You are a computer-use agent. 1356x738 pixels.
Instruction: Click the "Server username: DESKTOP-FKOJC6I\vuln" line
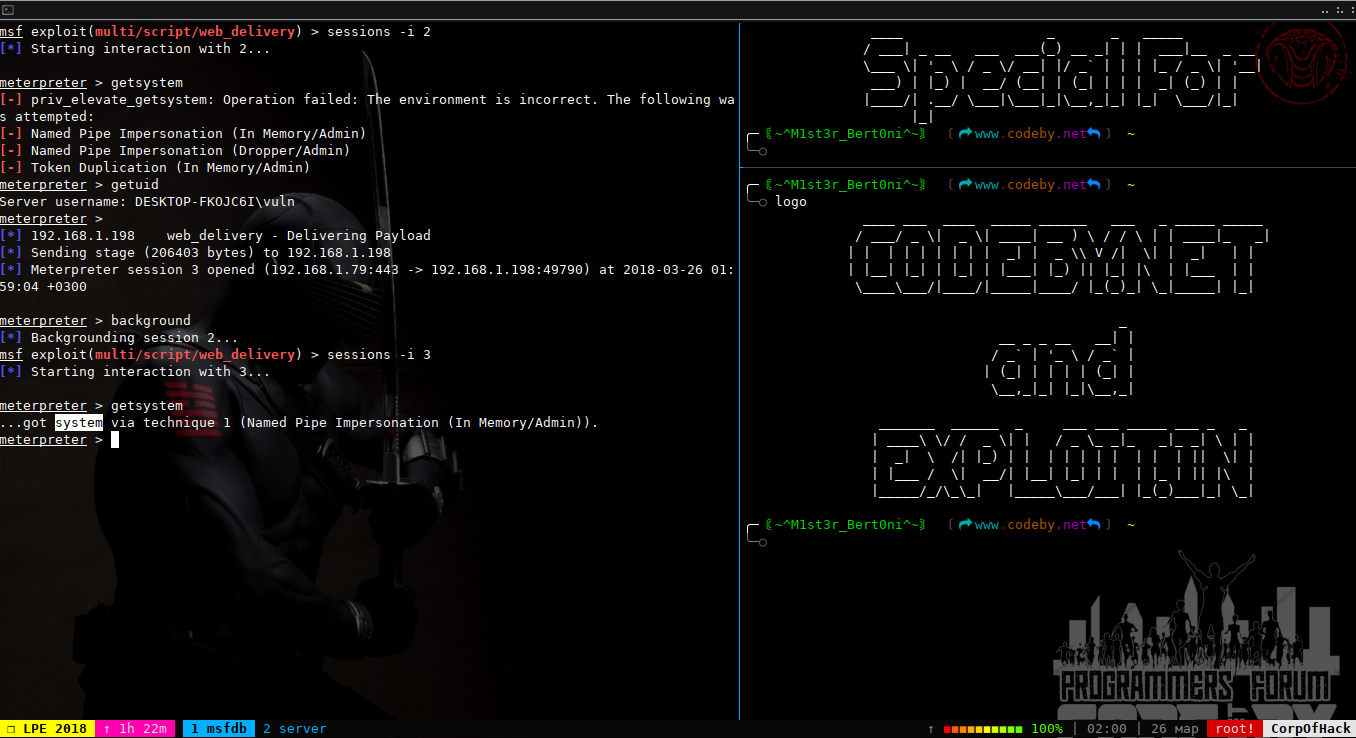click(x=147, y=201)
